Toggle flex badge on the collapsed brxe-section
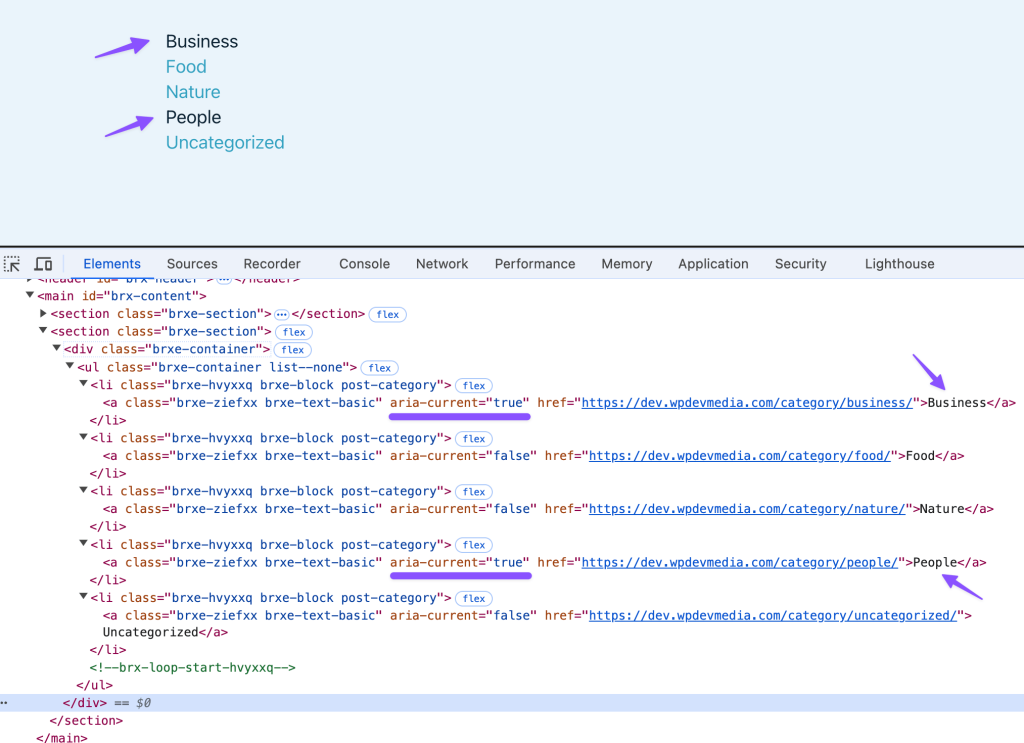This screenshot has height=743, width=1024. (388, 314)
